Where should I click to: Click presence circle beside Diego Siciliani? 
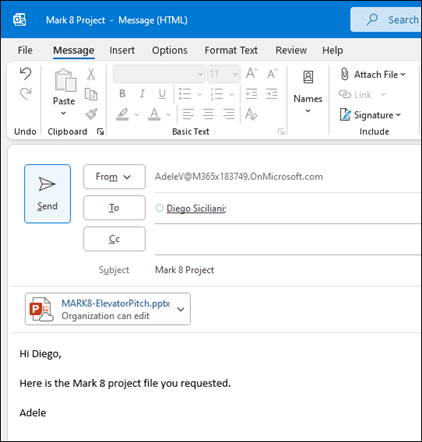(160, 208)
